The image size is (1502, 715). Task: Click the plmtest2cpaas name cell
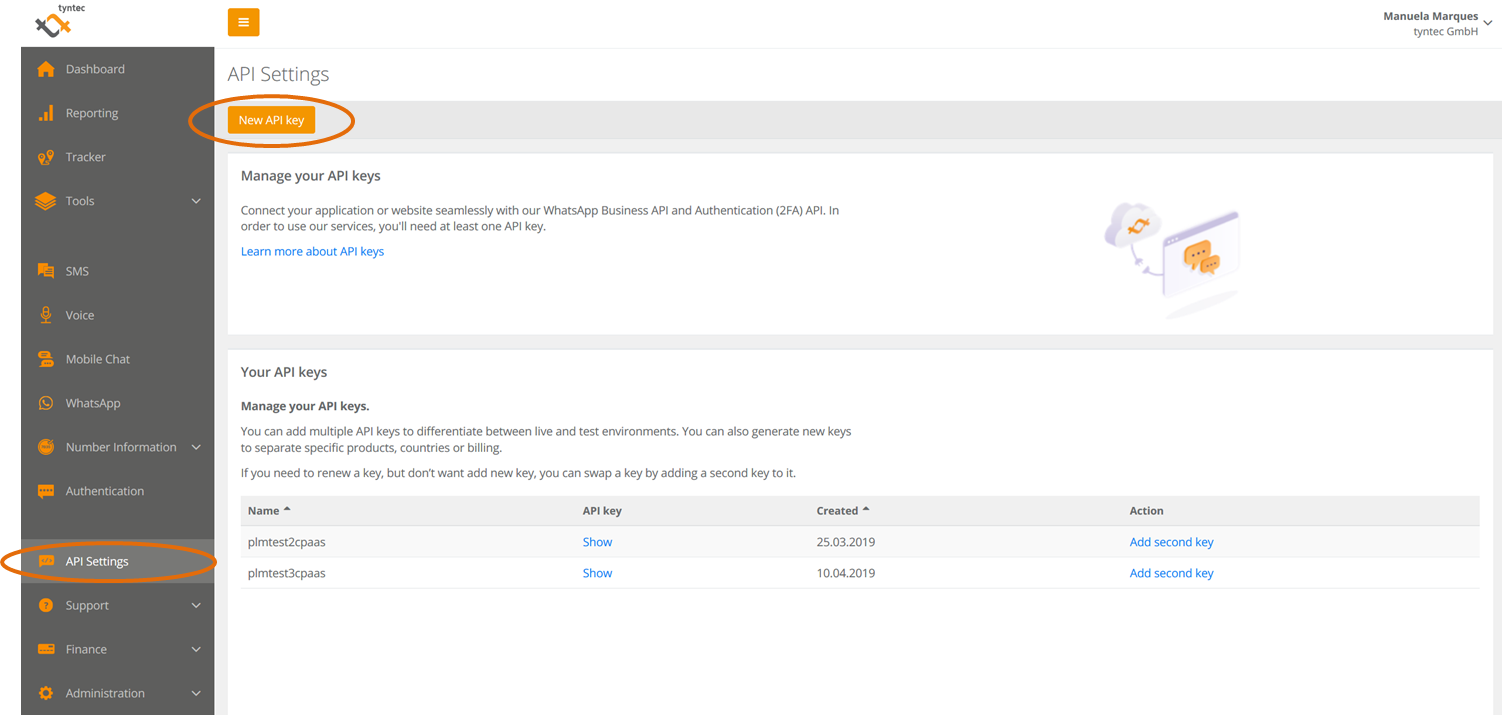pyautogui.click(x=287, y=542)
